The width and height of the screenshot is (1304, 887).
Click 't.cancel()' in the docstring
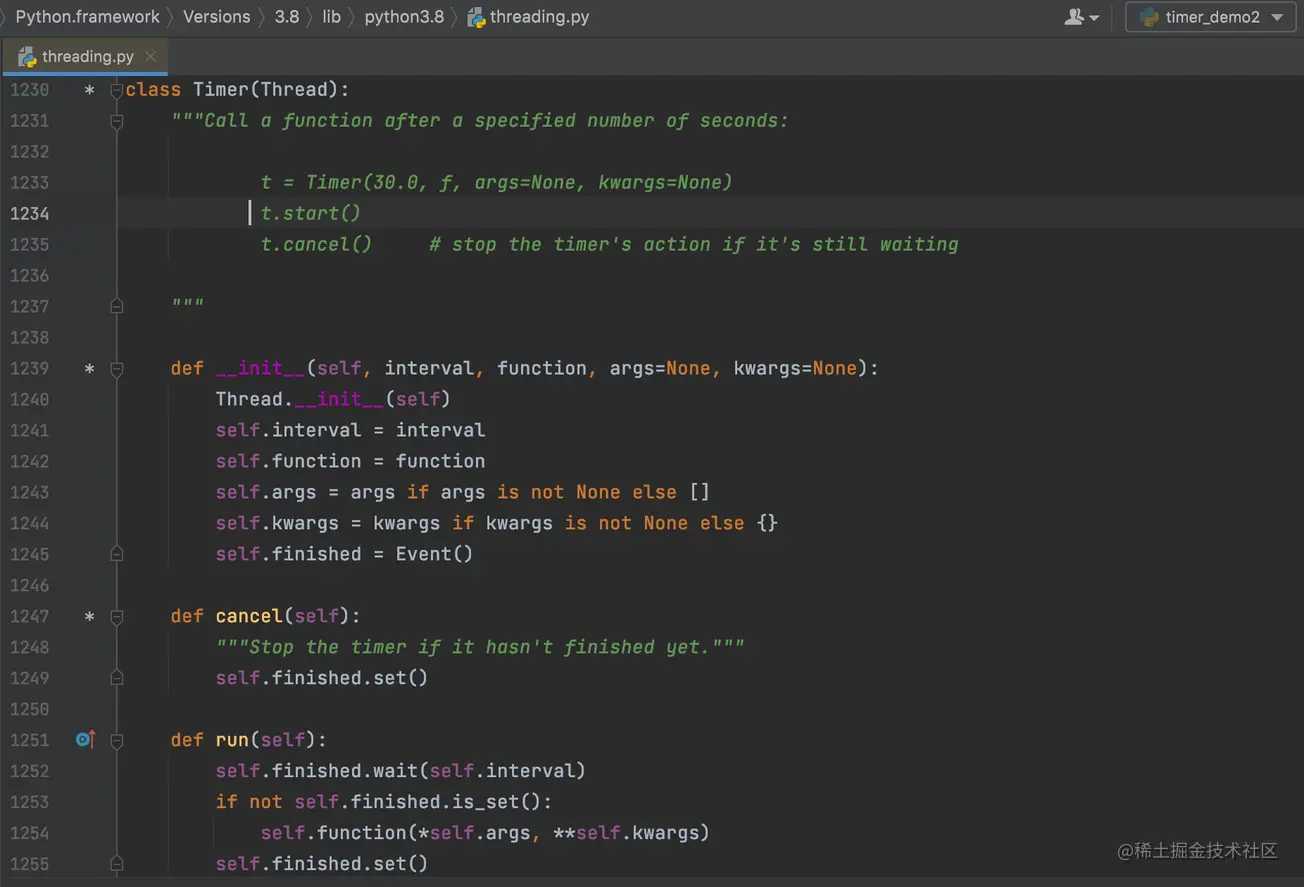[x=316, y=244]
